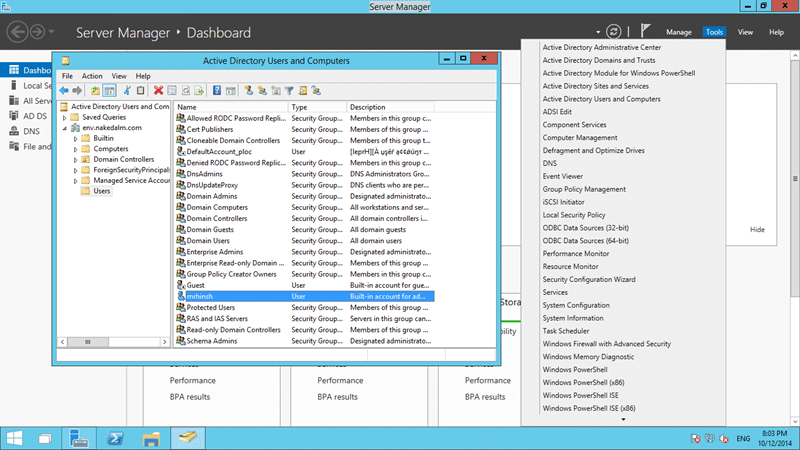Screen dimensions: 800x450
Task: Click the Find objects toolbar icon
Action: pyautogui.click(x=303, y=91)
